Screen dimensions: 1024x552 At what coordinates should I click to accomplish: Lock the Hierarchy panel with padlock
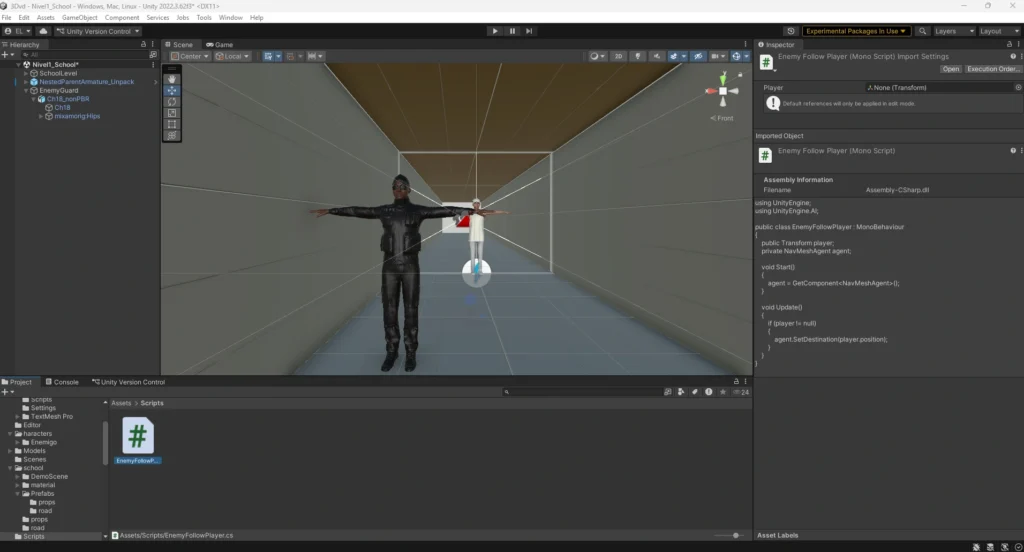tap(143, 45)
